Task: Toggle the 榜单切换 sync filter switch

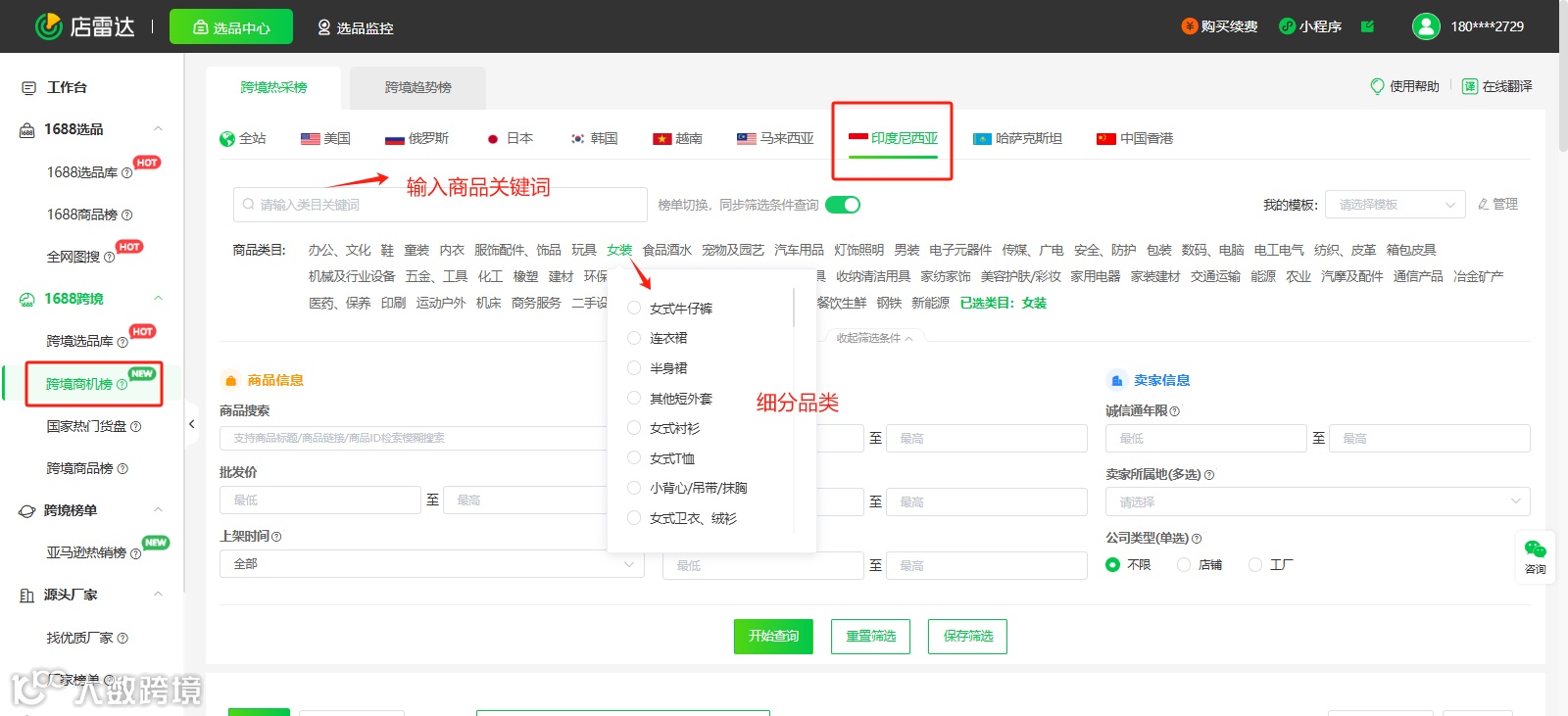Action: click(843, 205)
